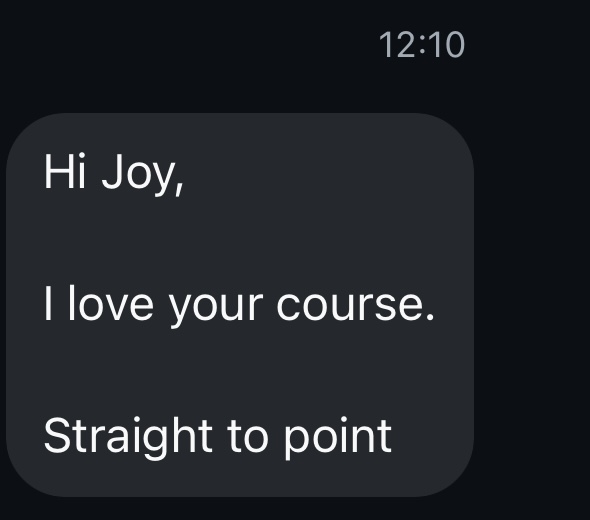Tap the word "Straight" in the last line

pyautogui.click(x=128, y=438)
